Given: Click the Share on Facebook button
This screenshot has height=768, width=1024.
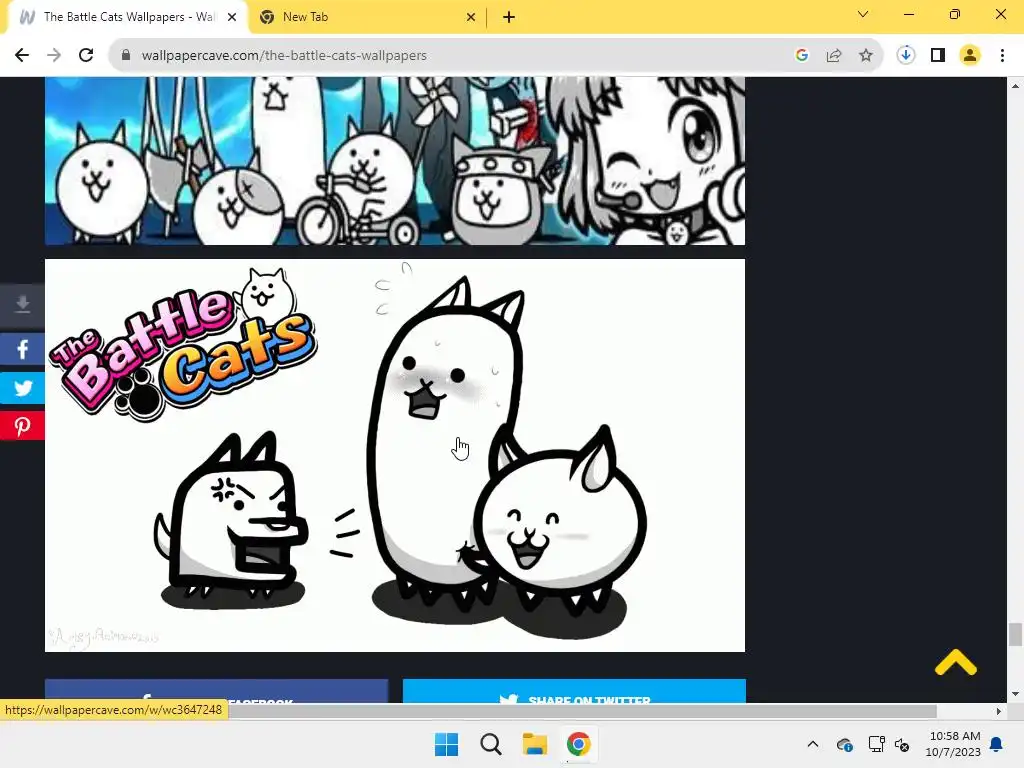Looking at the screenshot, I should [x=217, y=691].
